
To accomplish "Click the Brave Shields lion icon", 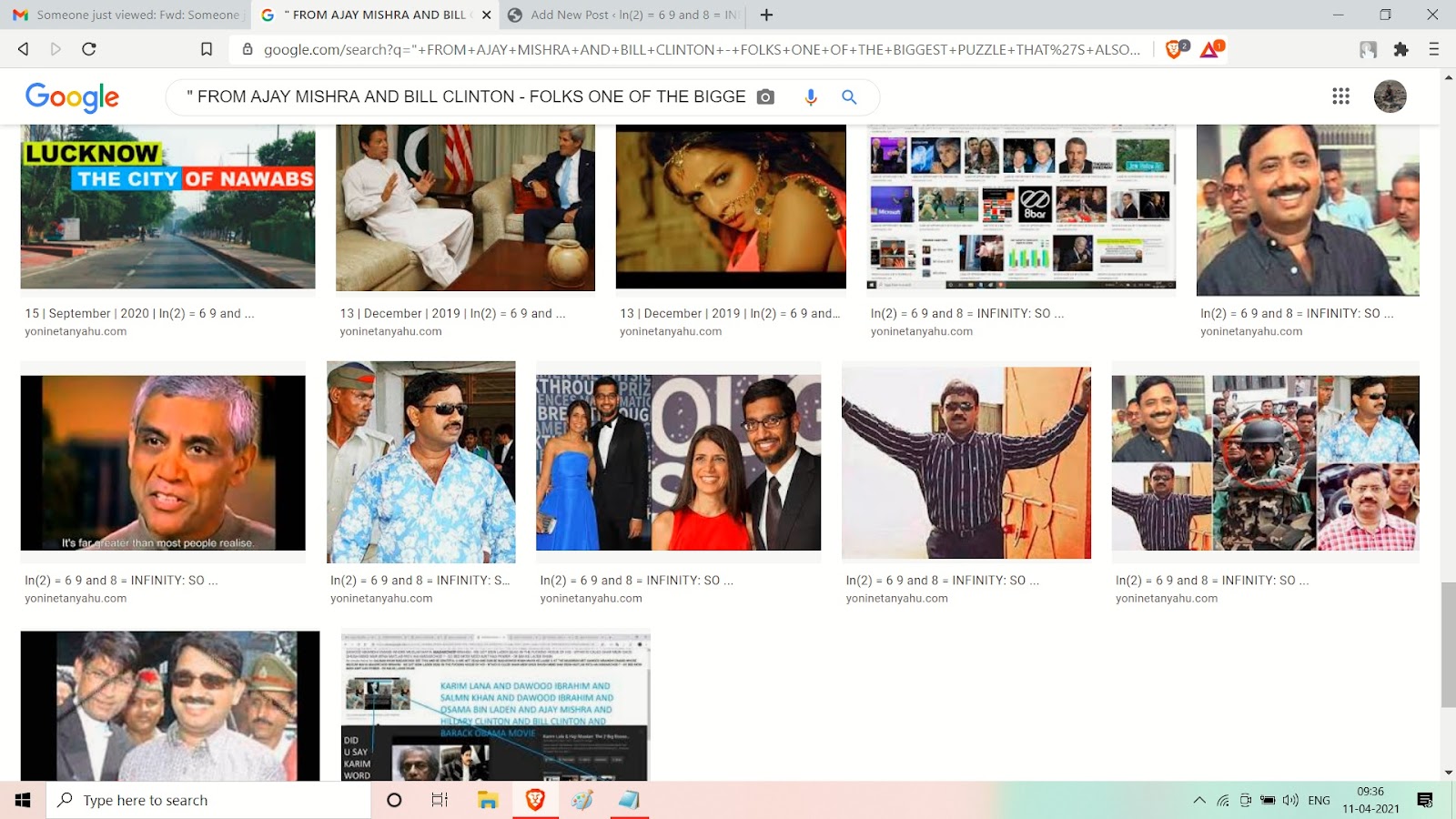I will [1174, 49].
